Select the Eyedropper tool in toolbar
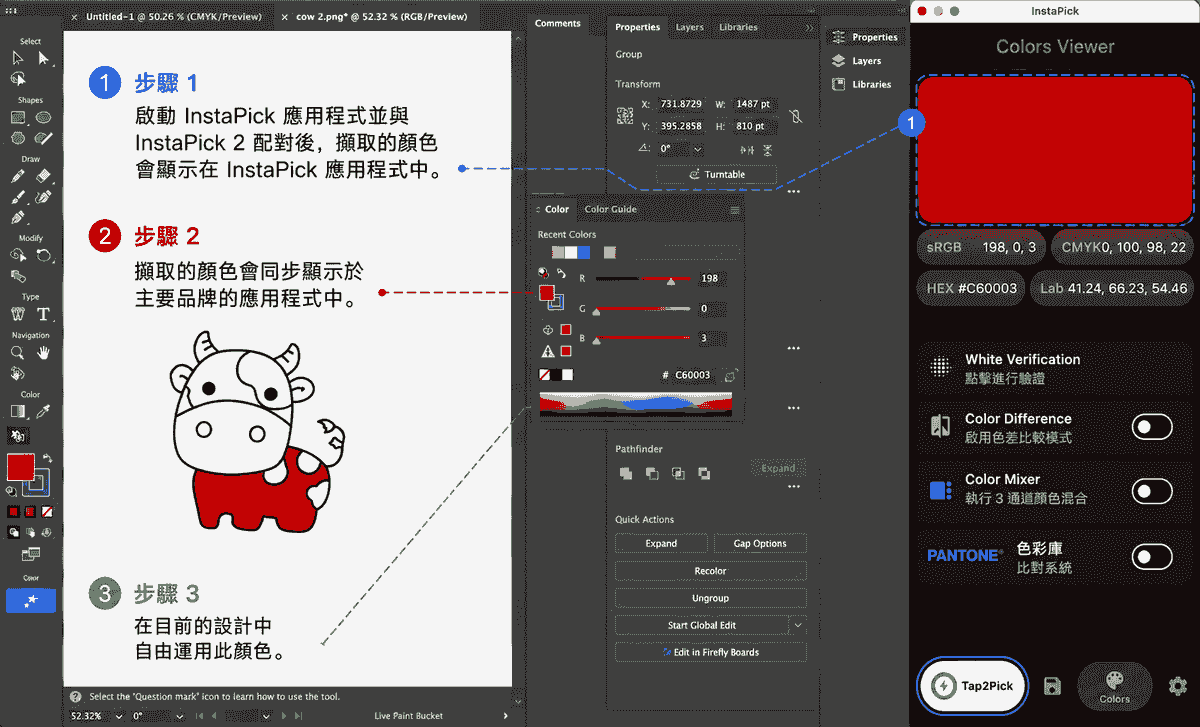The height and width of the screenshot is (727, 1200). click(x=44, y=411)
